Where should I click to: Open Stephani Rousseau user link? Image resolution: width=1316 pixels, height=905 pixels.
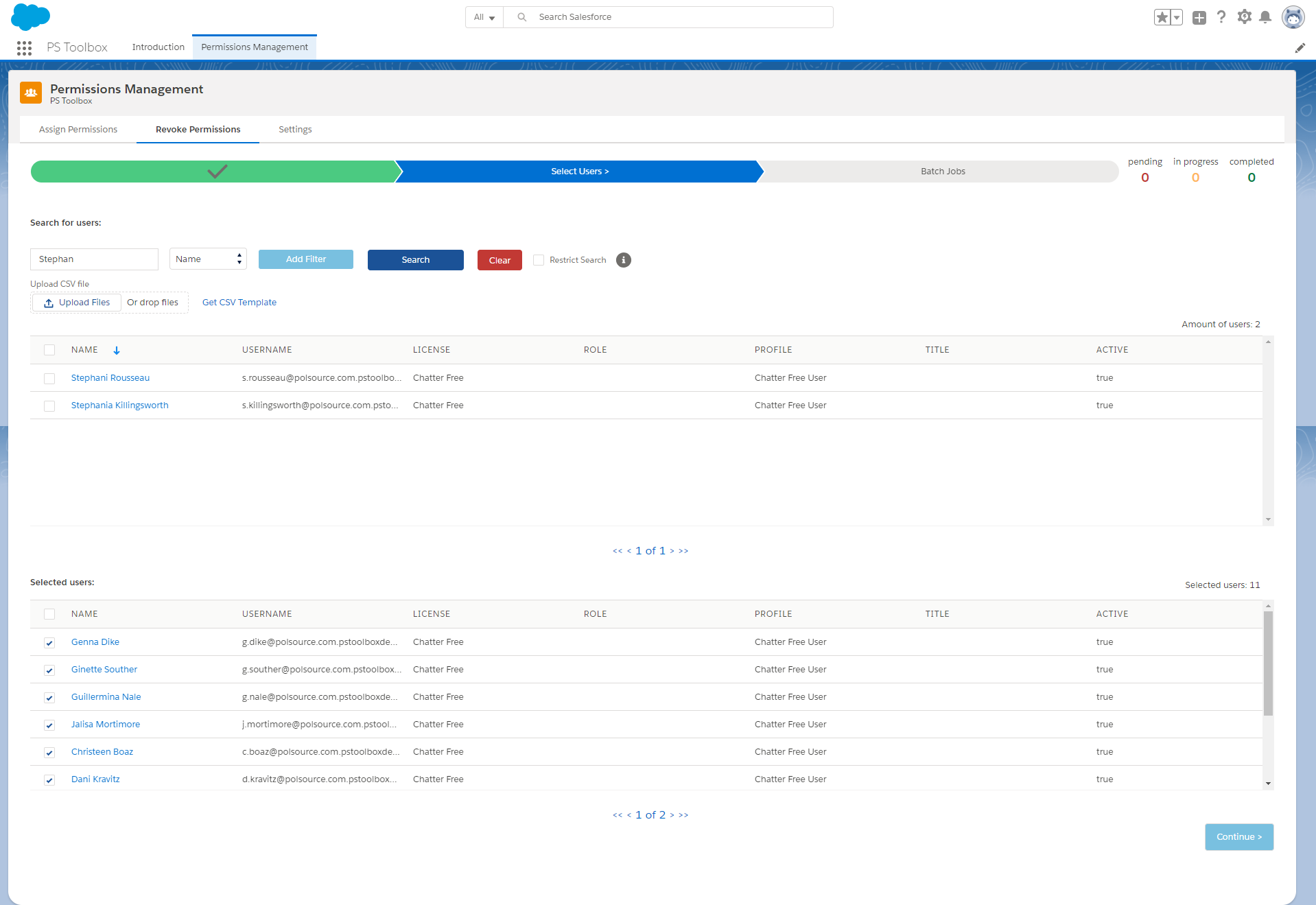(110, 378)
